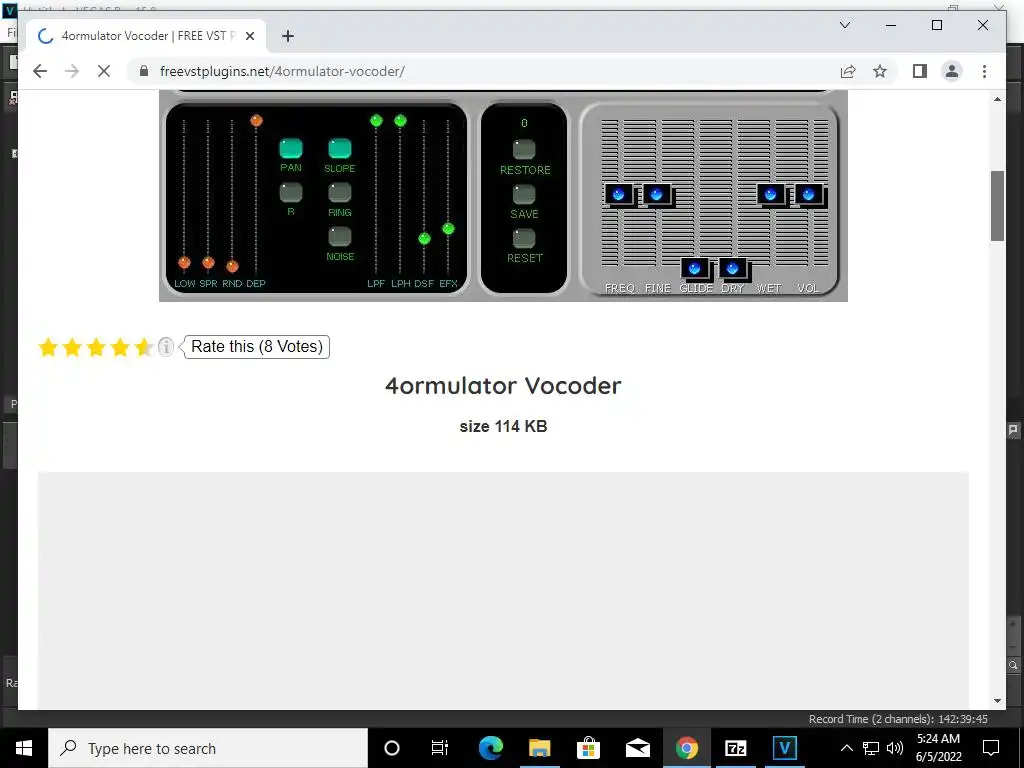Click the DRY fader handle
This screenshot has width=1024, height=768.
tap(733, 268)
